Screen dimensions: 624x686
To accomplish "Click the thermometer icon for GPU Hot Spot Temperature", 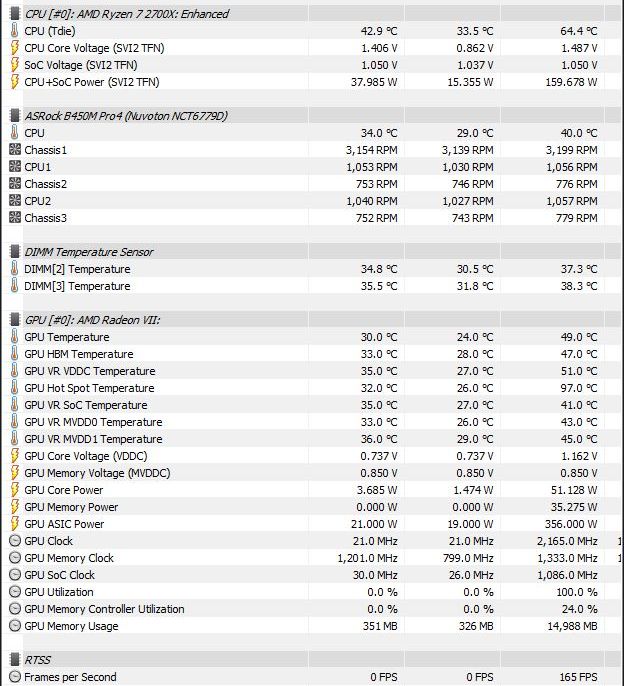I will click(14, 388).
